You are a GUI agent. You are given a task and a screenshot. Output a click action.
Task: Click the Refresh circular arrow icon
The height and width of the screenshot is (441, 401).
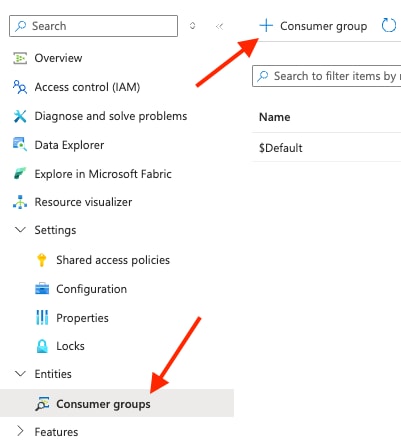tap(389, 25)
